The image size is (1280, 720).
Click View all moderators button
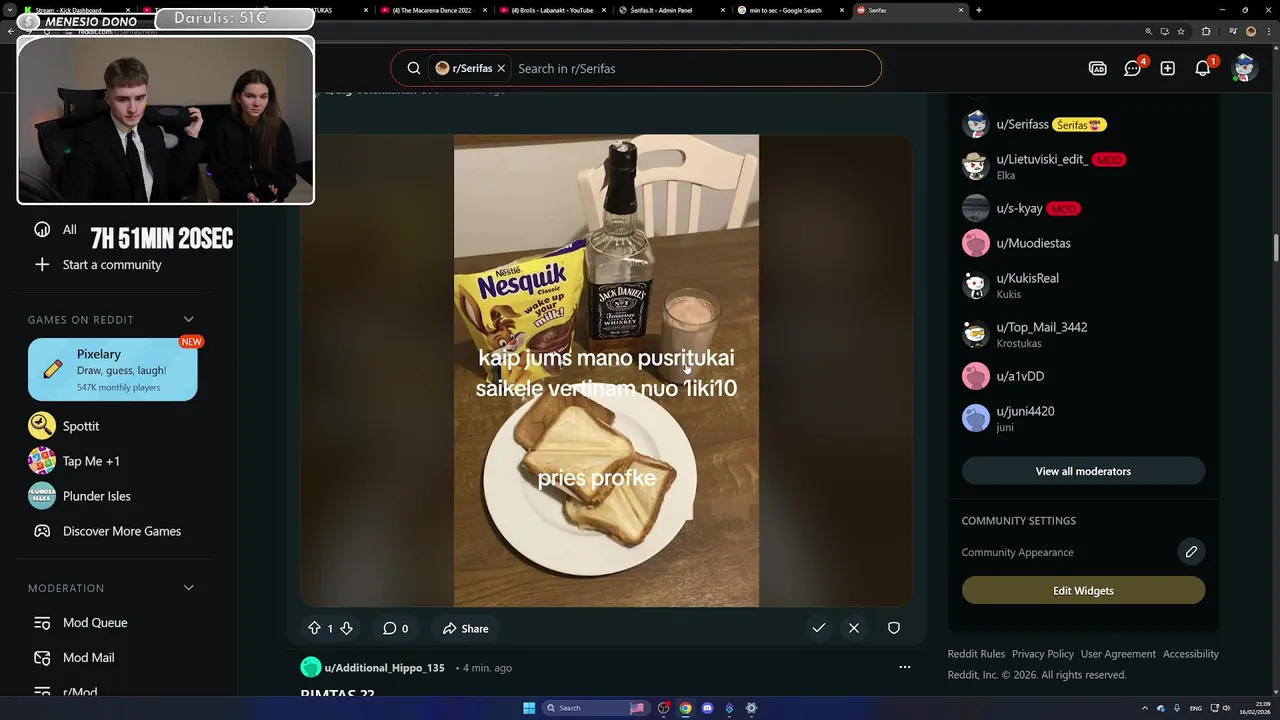1083,471
